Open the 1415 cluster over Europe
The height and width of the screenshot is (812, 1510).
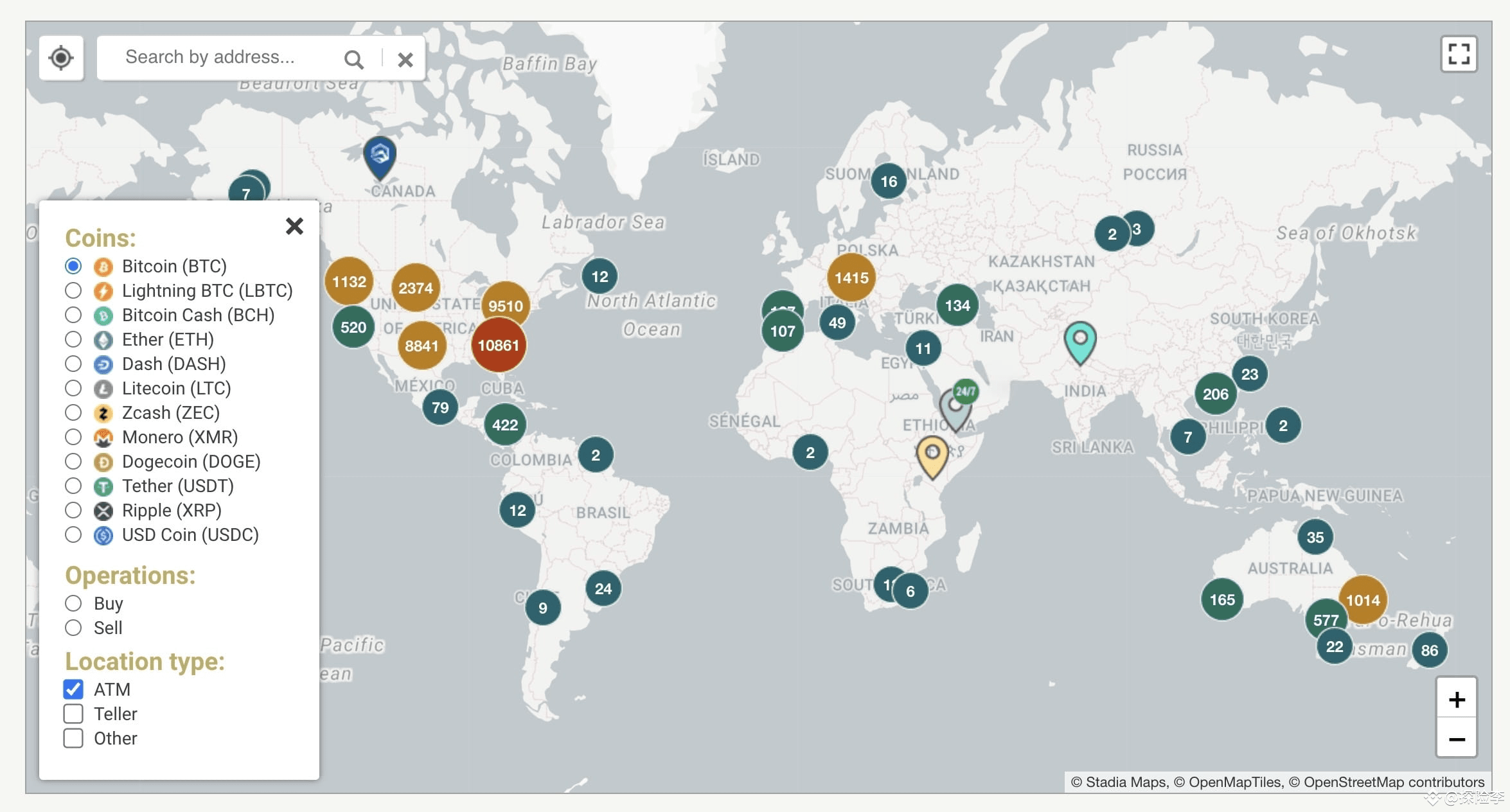click(x=851, y=278)
